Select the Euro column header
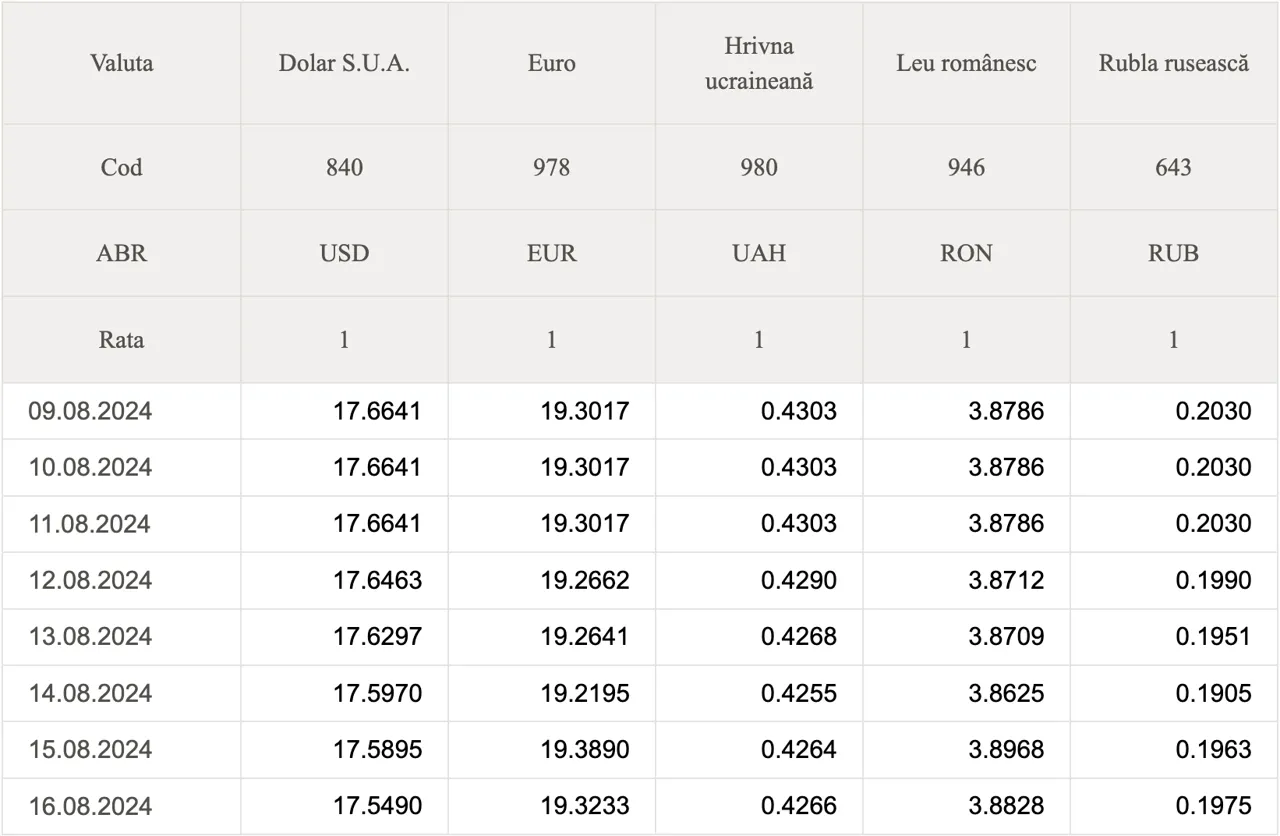The width and height of the screenshot is (1280, 836). [x=552, y=63]
